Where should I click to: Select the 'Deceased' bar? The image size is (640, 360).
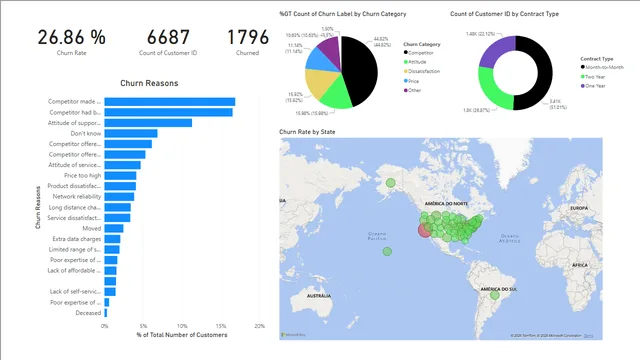tap(106, 313)
